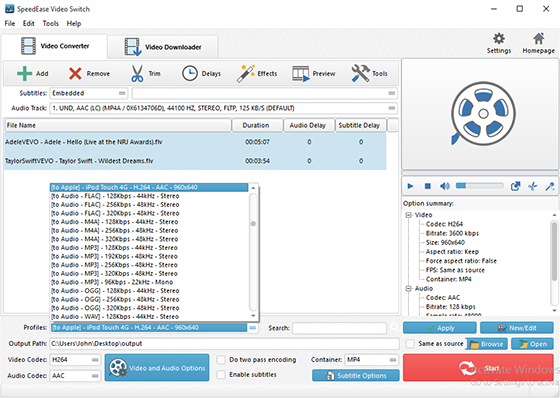560x398 pixels.
Task: Select the Taylor Swift Wildest Dreams file row
Action: [x=195, y=161]
